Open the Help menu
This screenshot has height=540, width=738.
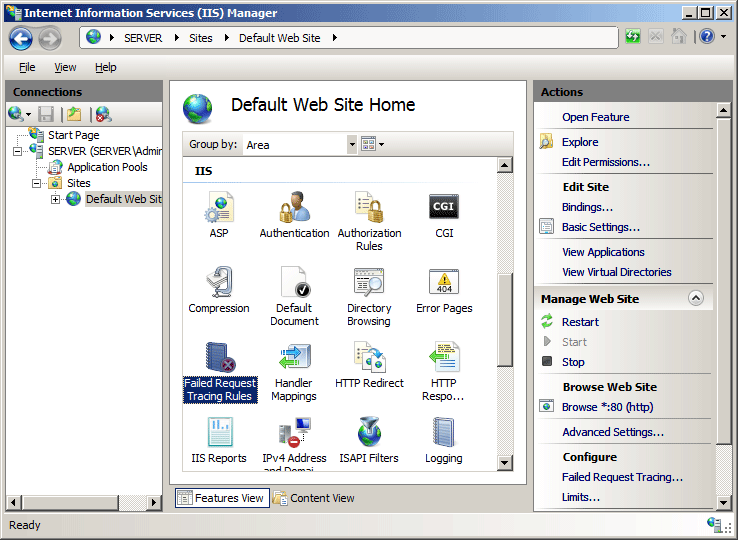point(105,67)
